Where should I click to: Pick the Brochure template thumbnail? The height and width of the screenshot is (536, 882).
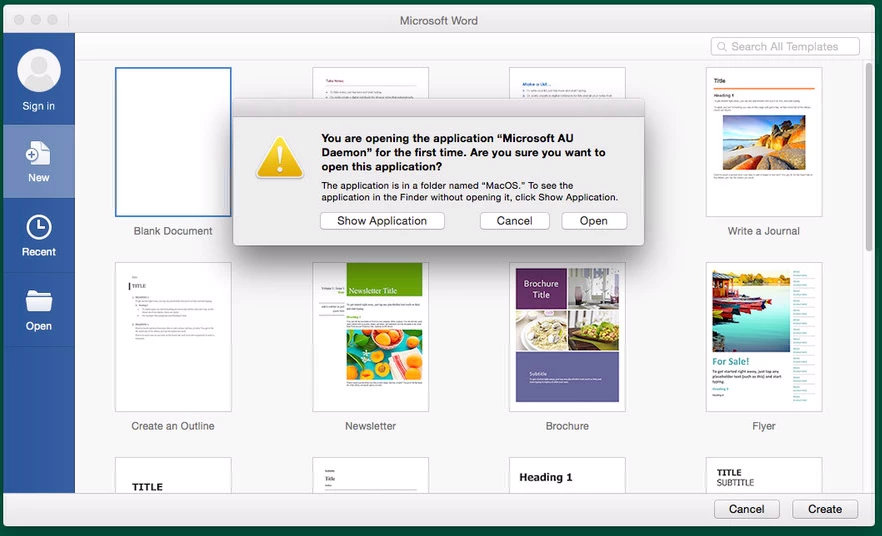point(567,336)
